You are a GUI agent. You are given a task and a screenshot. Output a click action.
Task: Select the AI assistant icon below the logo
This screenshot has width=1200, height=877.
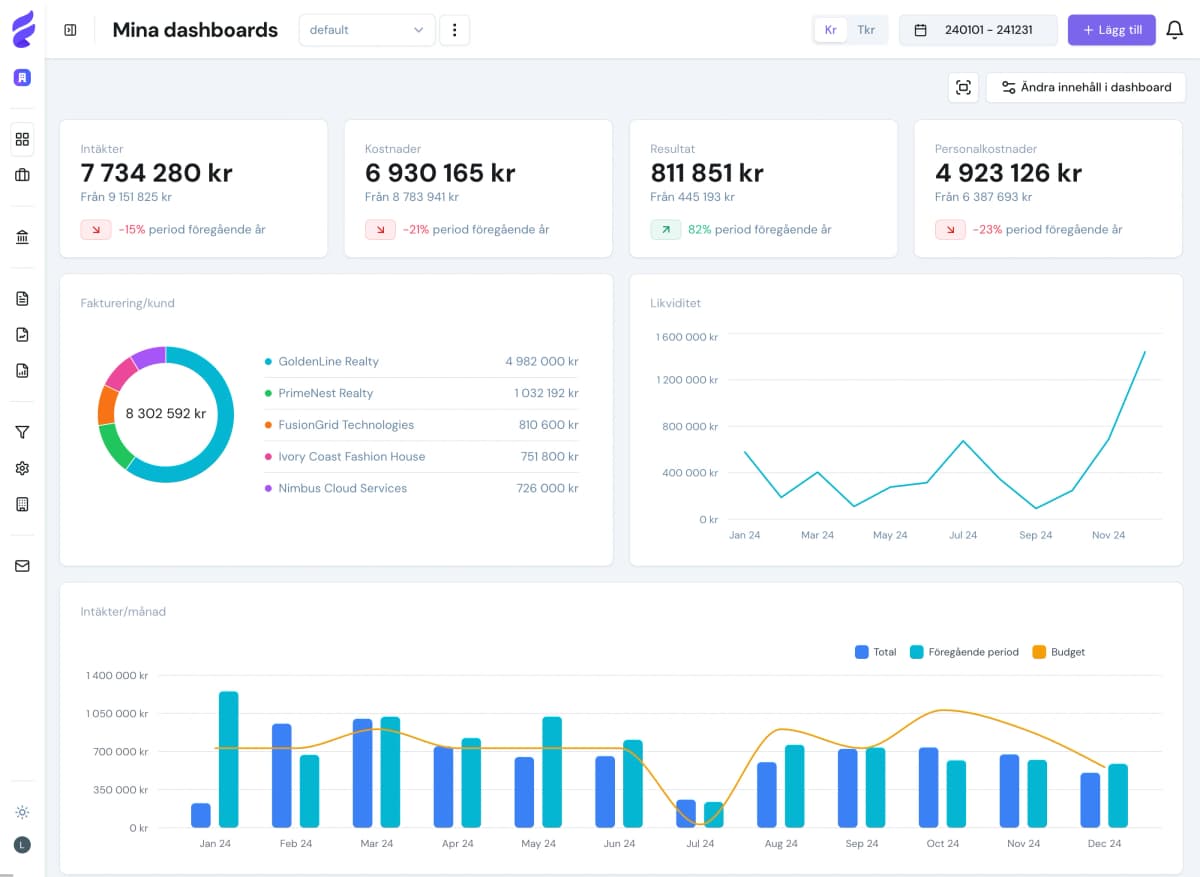pyautogui.click(x=22, y=77)
